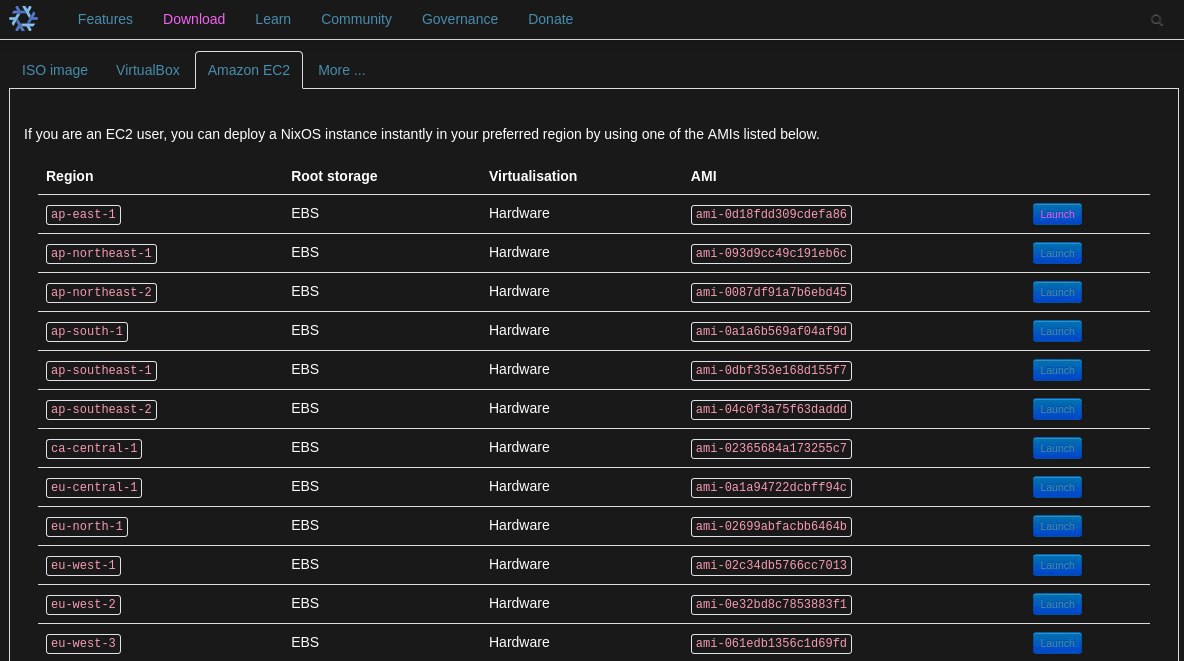This screenshot has width=1184, height=661.
Task: Select AMI ID ami-0dbf353e168d155f7
Action: pos(771,370)
